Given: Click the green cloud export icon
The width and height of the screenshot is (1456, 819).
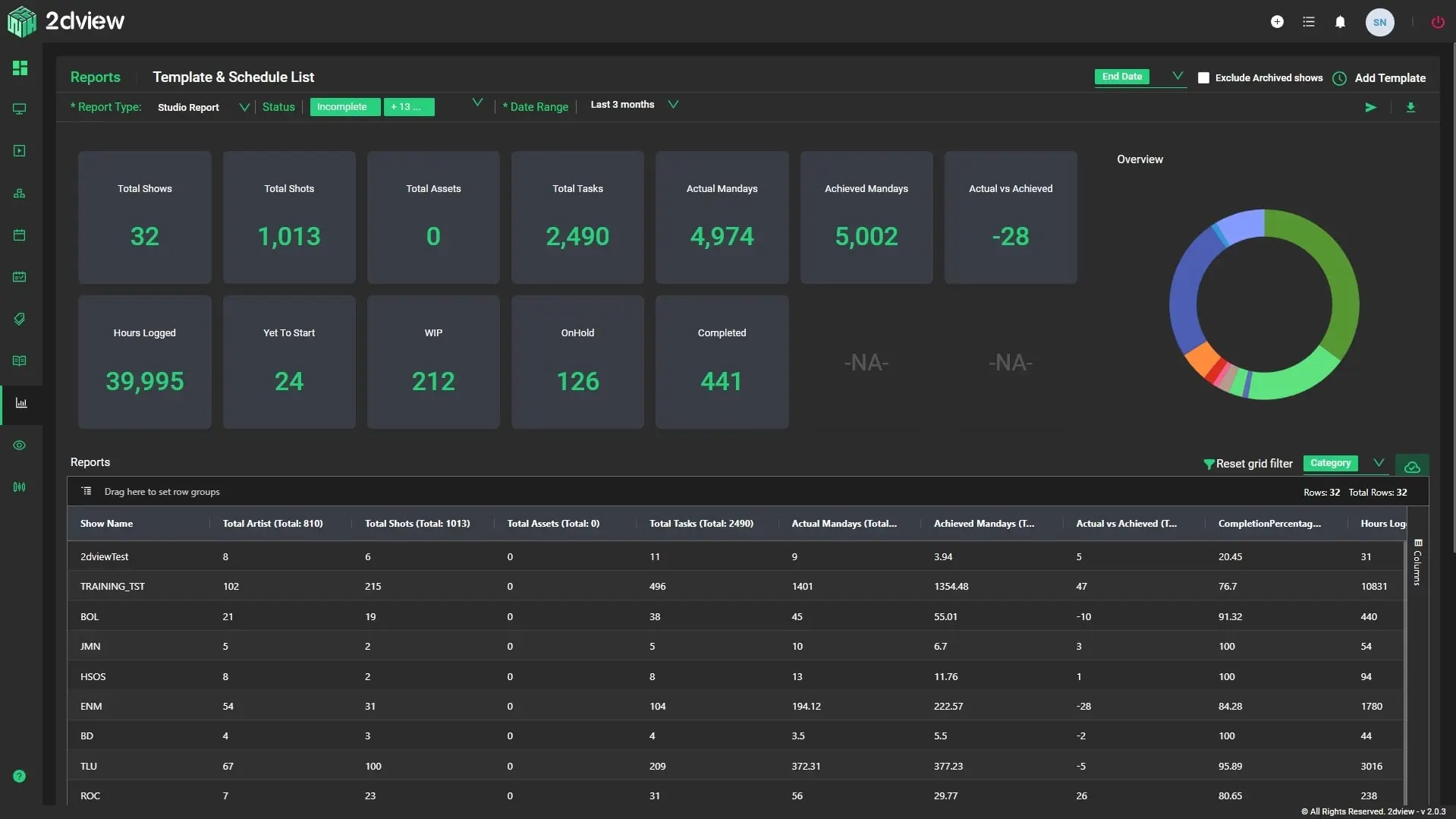Looking at the screenshot, I should (1412, 466).
